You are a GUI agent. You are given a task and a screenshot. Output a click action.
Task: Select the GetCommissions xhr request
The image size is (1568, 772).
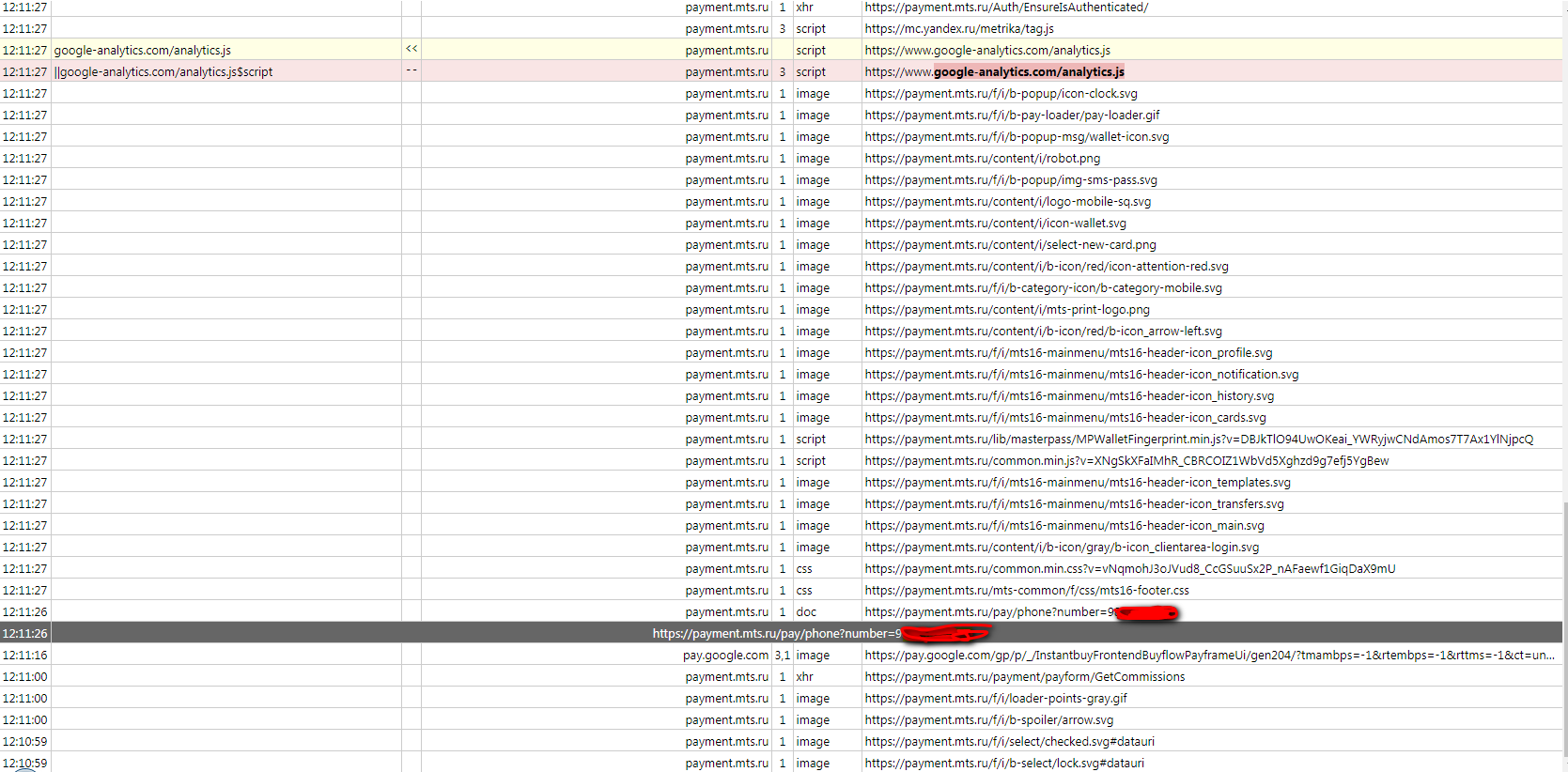click(x=1025, y=677)
